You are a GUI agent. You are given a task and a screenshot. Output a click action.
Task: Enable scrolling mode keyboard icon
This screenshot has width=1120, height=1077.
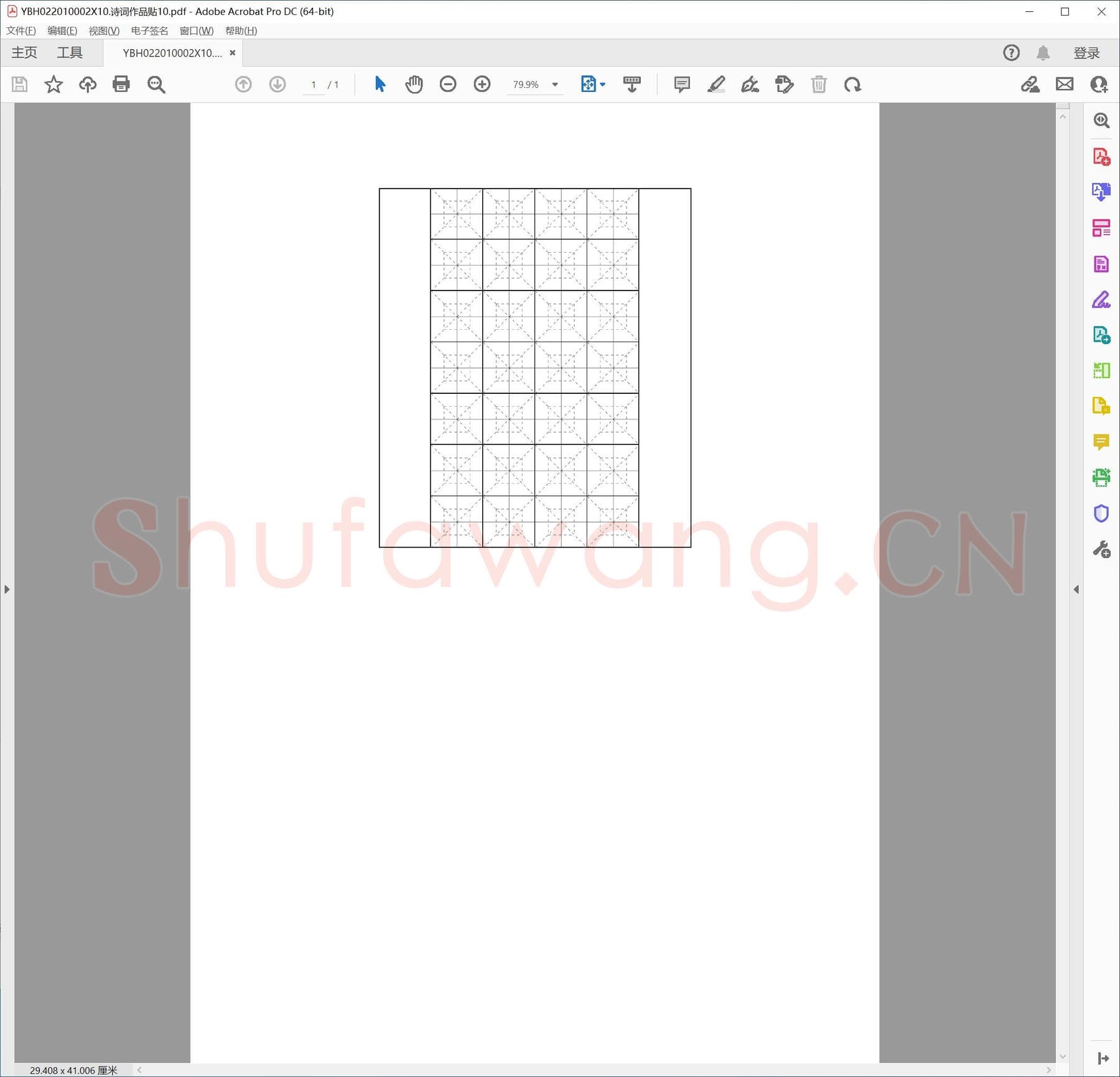(x=632, y=84)
